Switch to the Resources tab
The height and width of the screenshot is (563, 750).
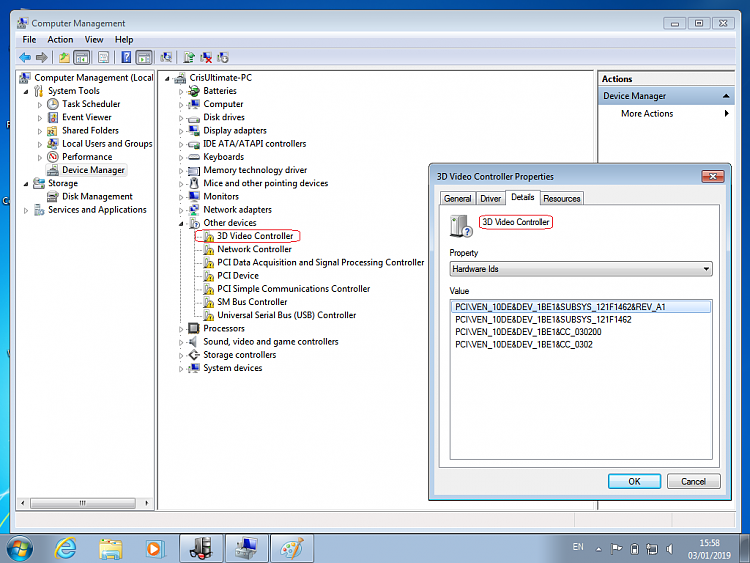pyautogui.click(x=562, y=199)
